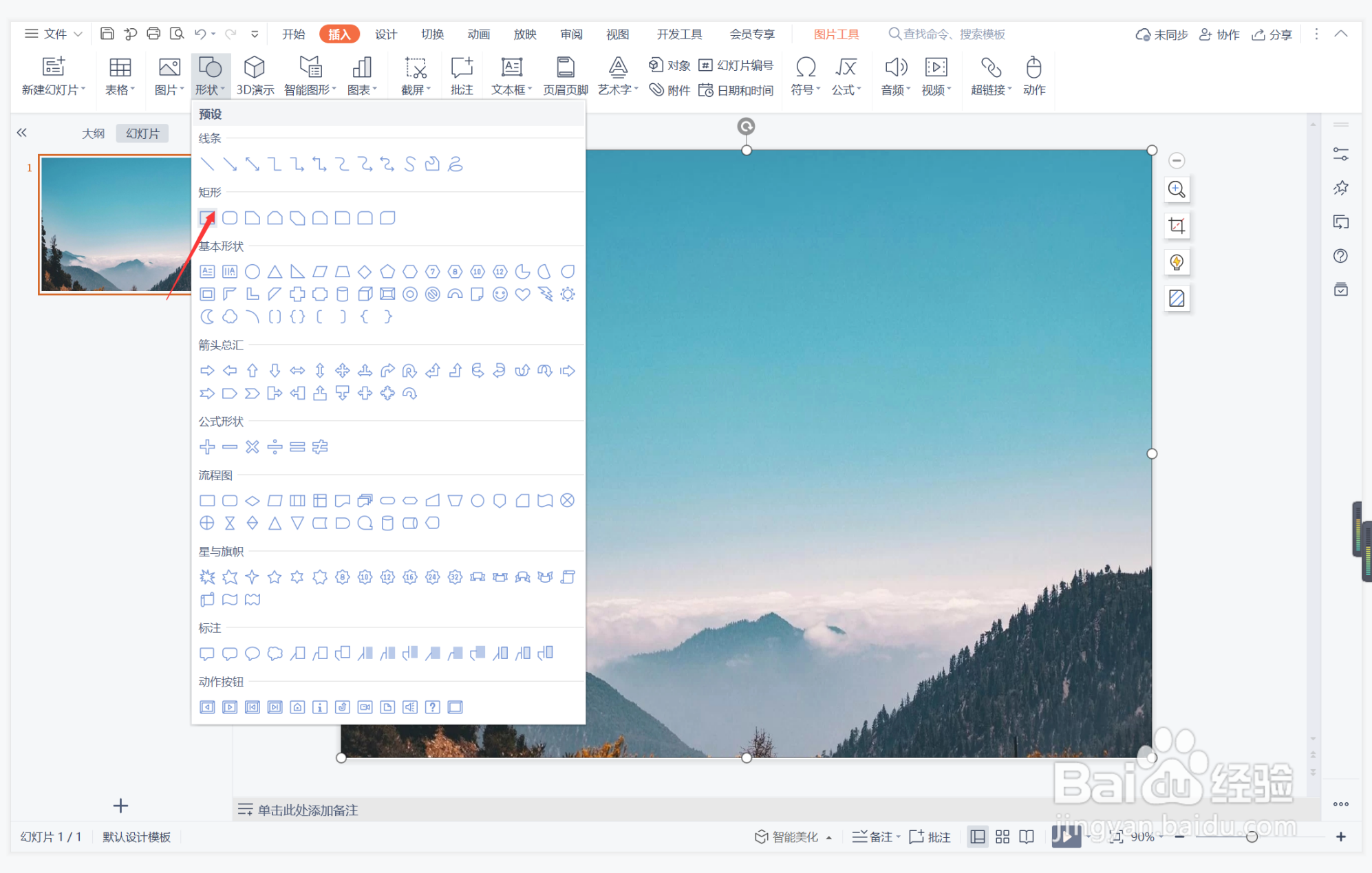The height and width of the screenshot is (873, 1372).
Task: Switch to slide sorter grid view
Action: 1003,837
